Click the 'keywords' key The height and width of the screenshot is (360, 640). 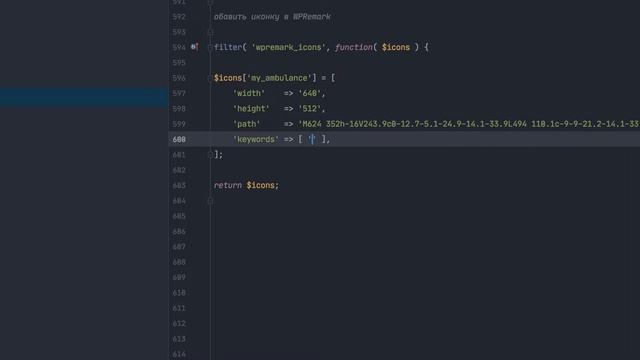[256, 140]
